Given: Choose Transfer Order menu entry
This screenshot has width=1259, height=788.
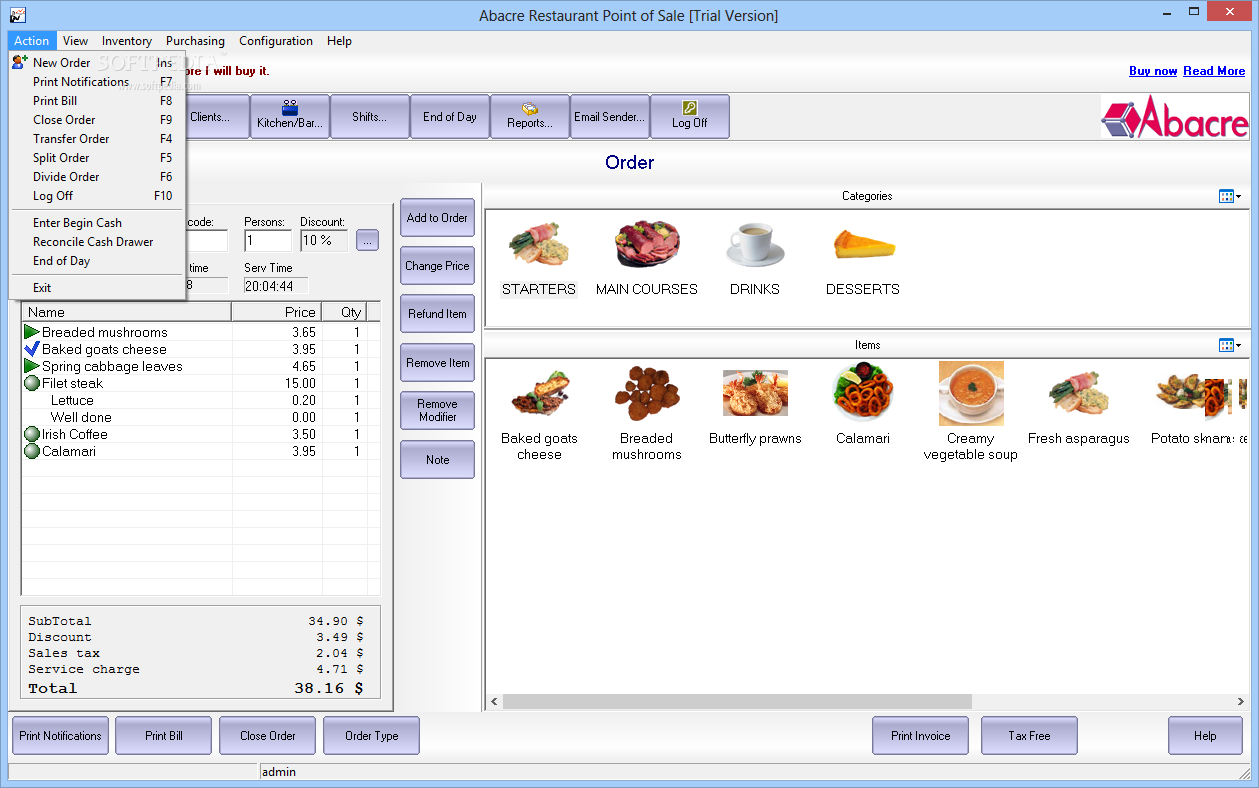Looking at the screenshot, I should [96, 139].
